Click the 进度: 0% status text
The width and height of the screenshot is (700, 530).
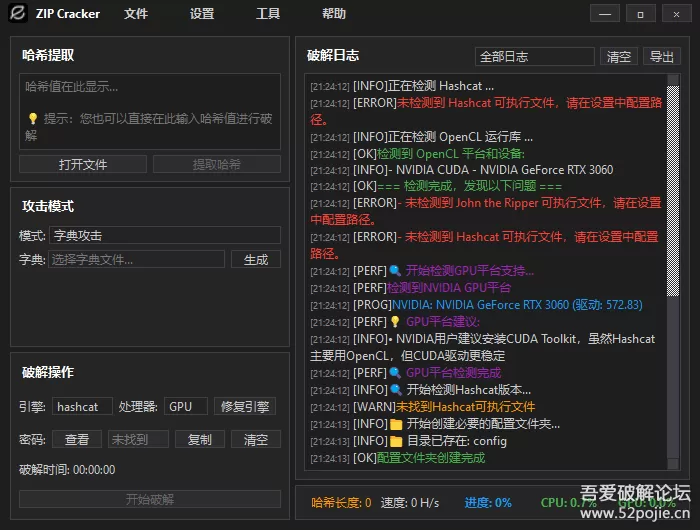488,503
